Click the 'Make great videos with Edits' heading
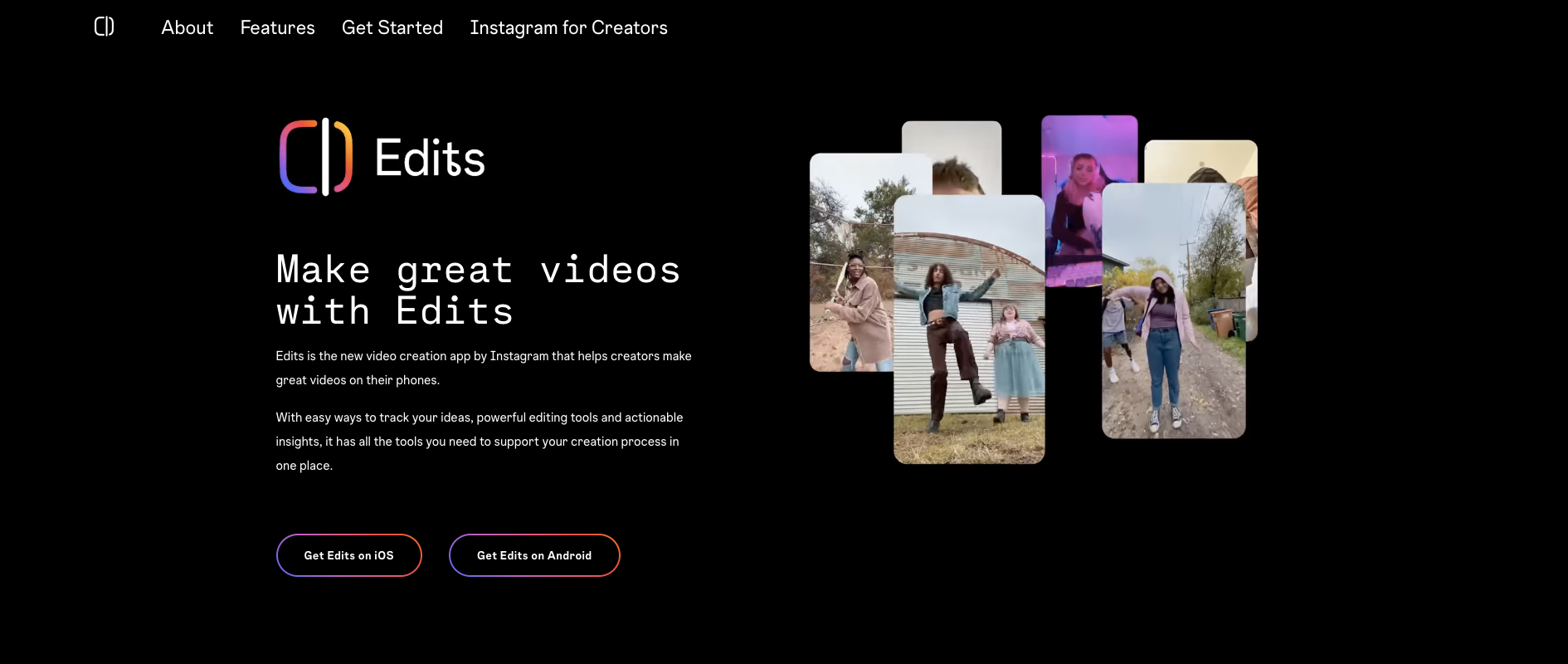The image size is (1568, 664). click(479, 290)
